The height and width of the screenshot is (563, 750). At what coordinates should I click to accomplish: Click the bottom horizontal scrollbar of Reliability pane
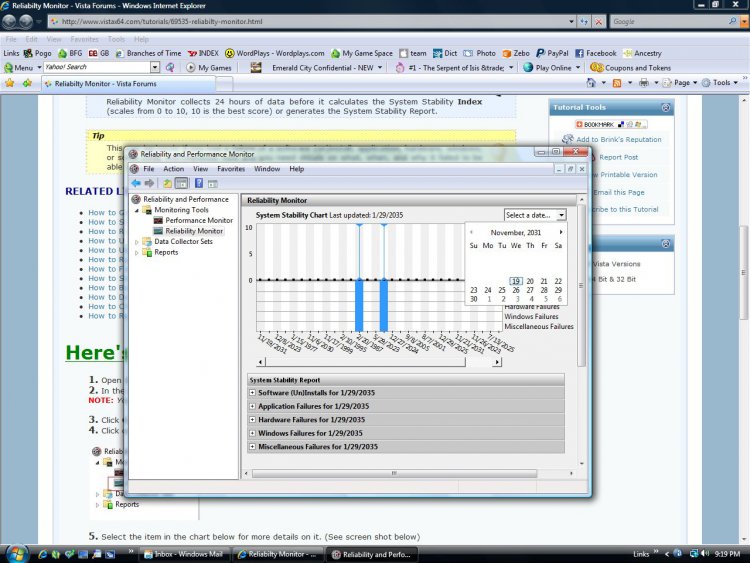coord(395,474)
